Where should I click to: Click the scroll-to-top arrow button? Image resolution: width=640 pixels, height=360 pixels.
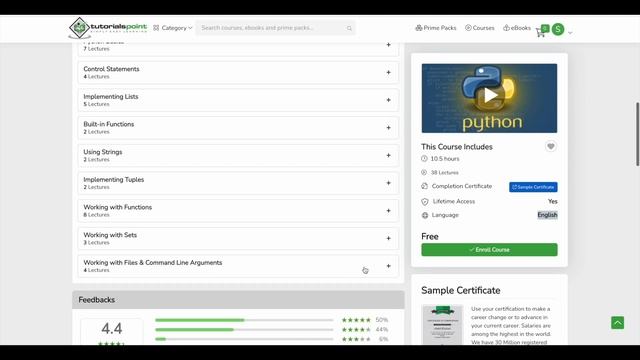(x=618, y=322)
